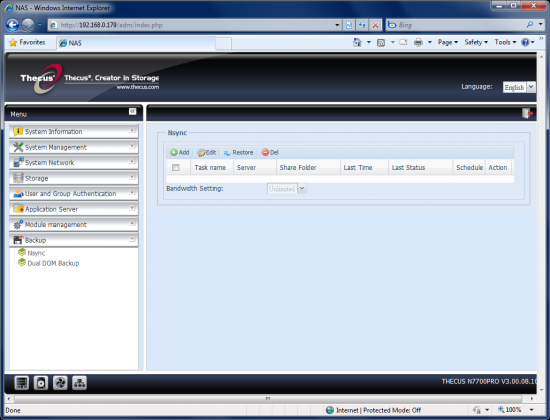This screenshot has width=550, height=420.
Task: Click the Schedule column header
Action: point(469,168)
